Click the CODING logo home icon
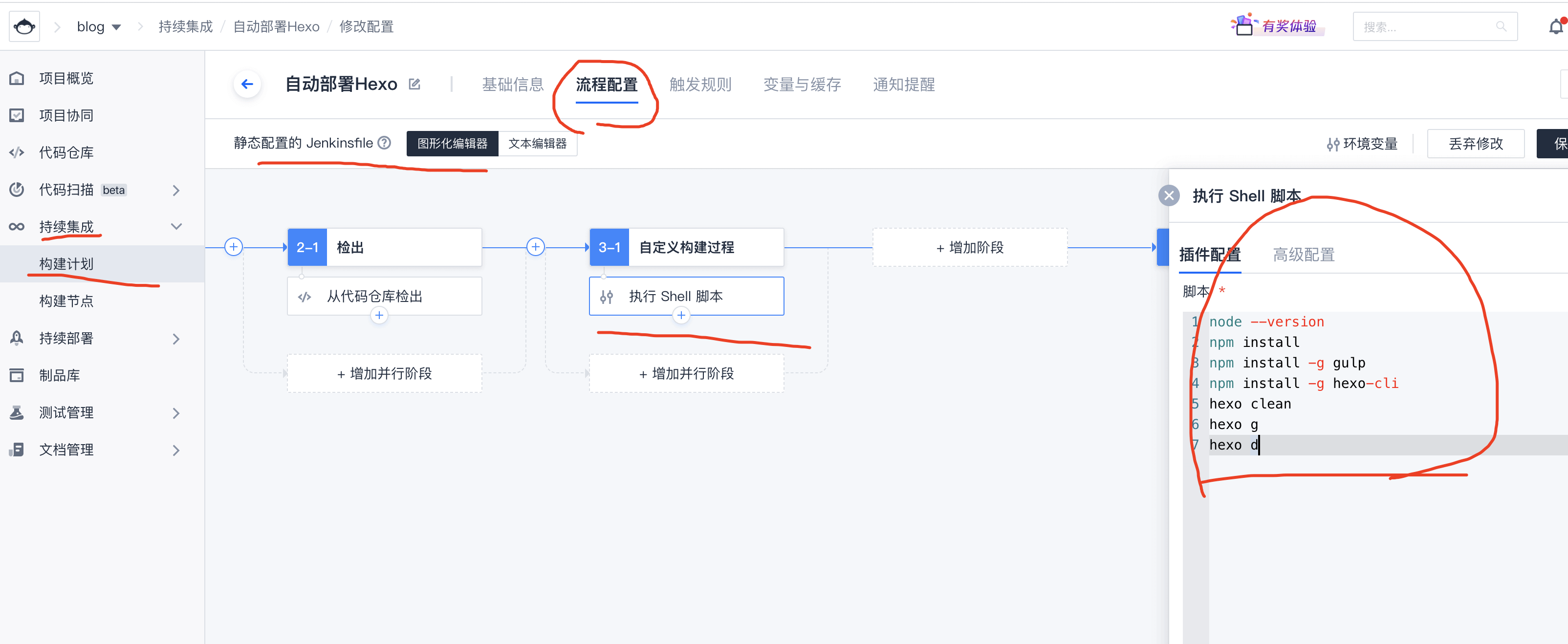Image resolution: width=1568 pixels, height=644 pixels. point(24,27)
